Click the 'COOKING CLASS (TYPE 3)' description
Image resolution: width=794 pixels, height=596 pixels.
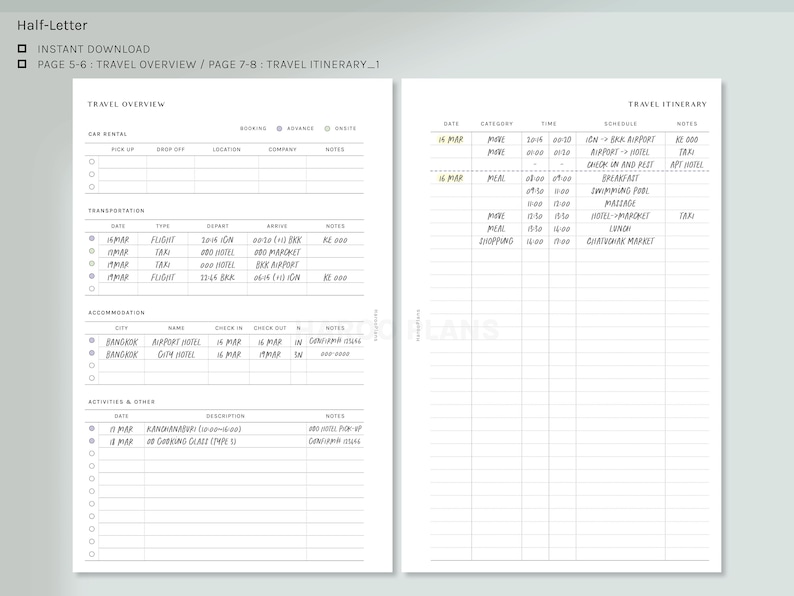coord(191,442)
